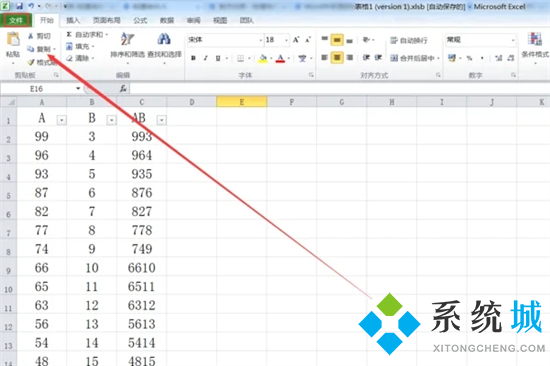Toggle Align Text Right
This screenshot has height=366, width=550.
coord(349,57)
